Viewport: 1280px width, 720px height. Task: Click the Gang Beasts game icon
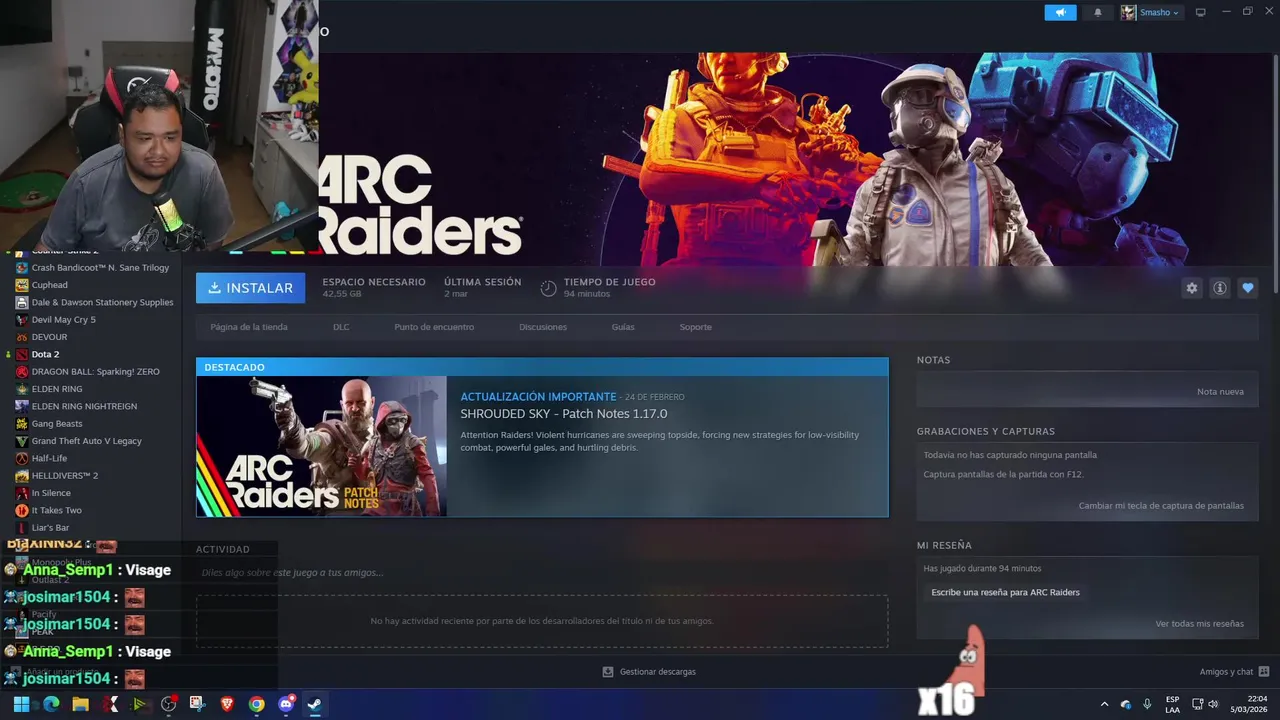point(22,424)
